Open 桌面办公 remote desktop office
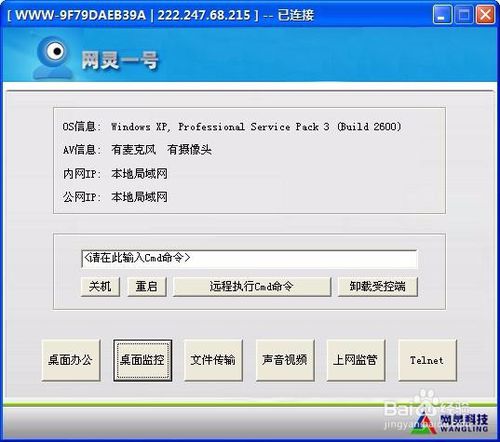The width and height of the screenshot is (500, 442). [x=71, y=360]
